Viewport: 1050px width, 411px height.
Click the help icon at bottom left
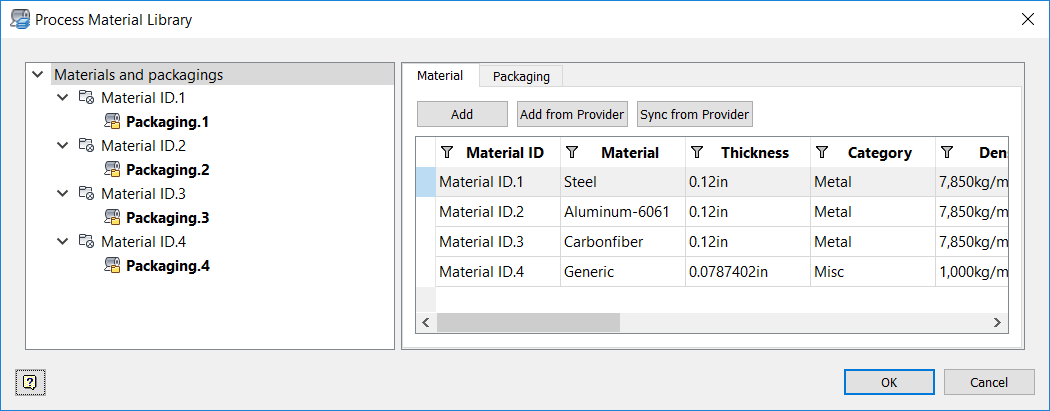click(x=30, y=381)
